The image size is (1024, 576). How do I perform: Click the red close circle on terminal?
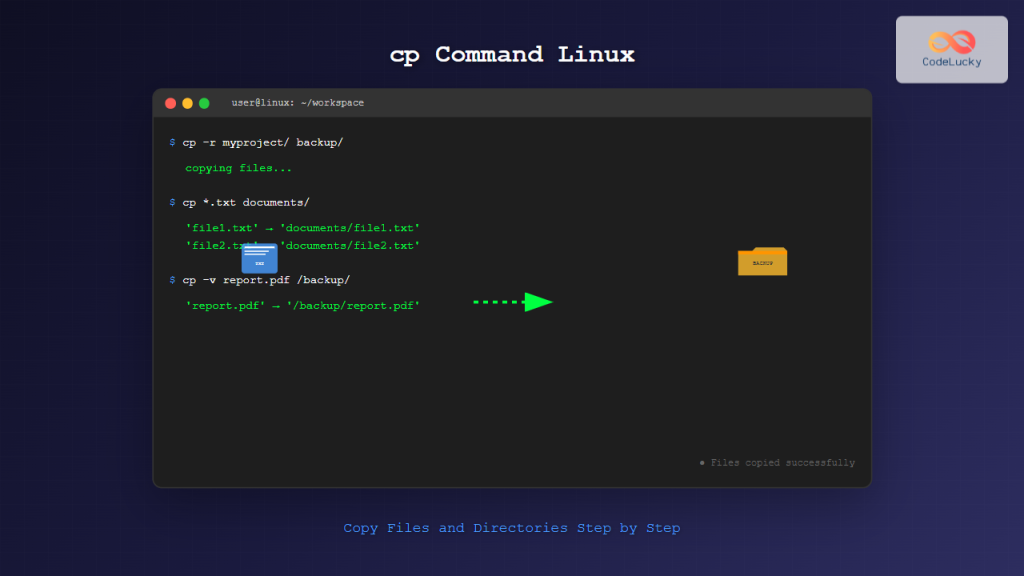click(x=170, y=102)
